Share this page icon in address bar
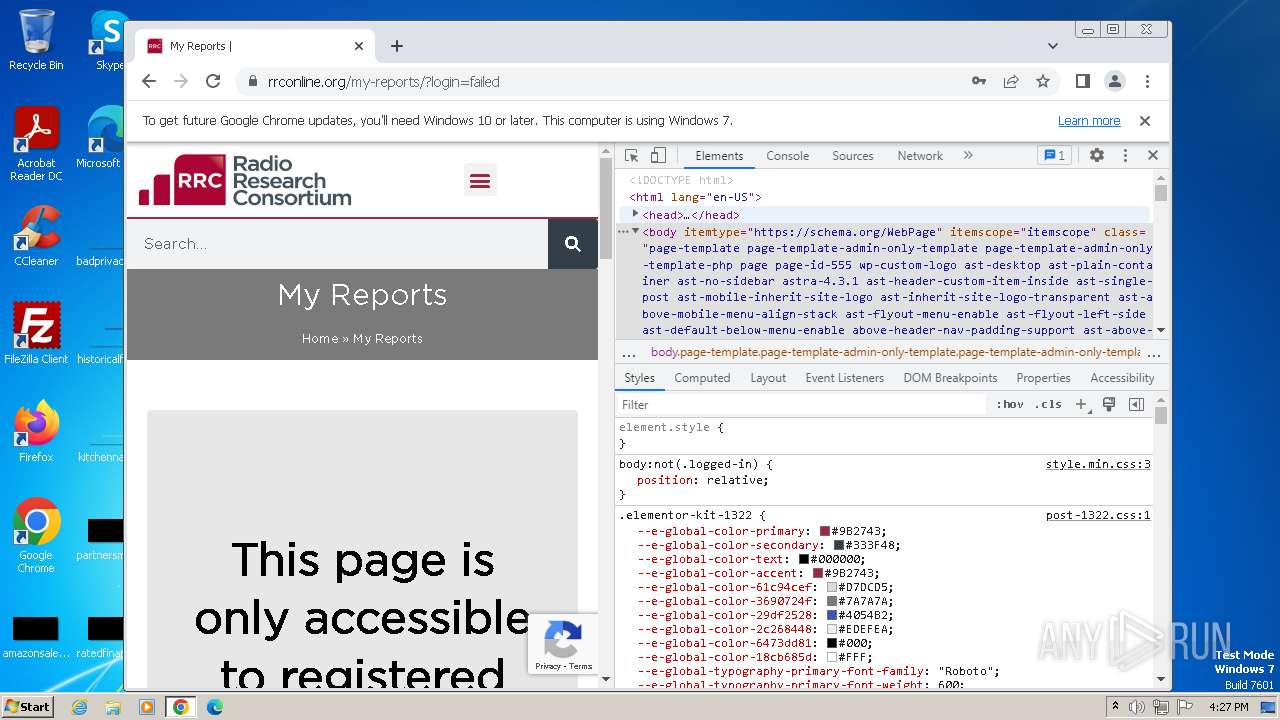 [1011, 81]
